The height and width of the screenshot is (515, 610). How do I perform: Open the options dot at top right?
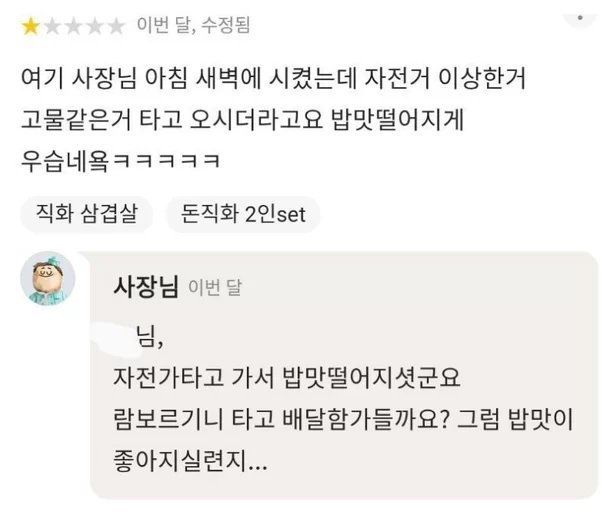click(x=580, y=18)
